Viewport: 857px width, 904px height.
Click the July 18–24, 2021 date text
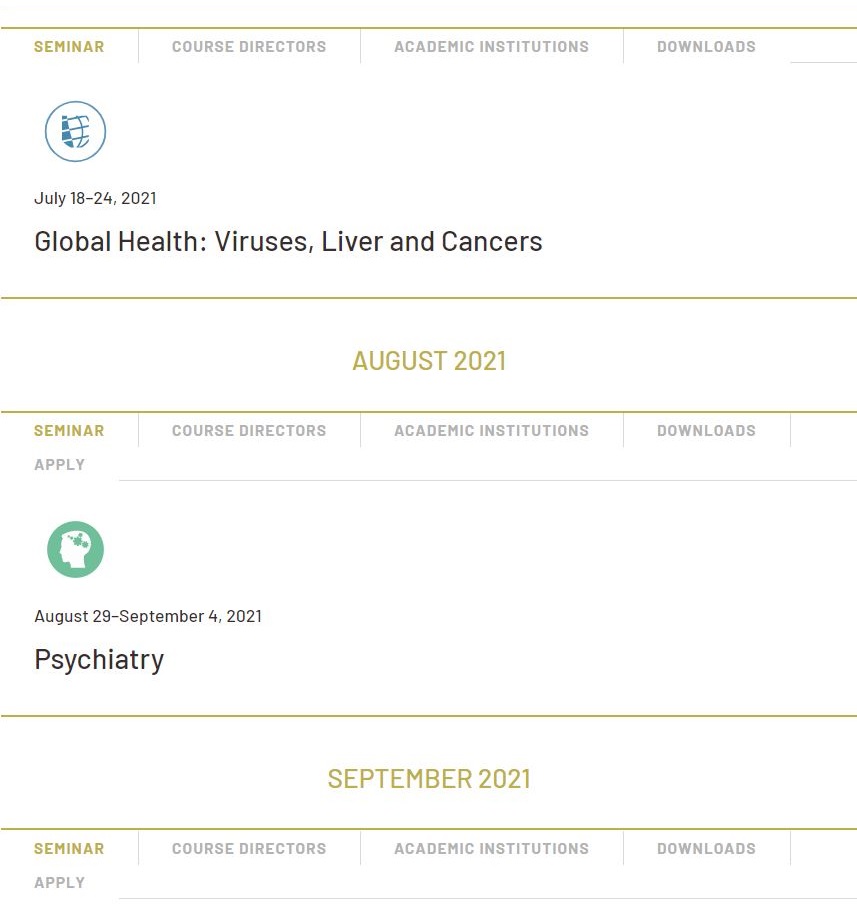(x=95, y=198)
